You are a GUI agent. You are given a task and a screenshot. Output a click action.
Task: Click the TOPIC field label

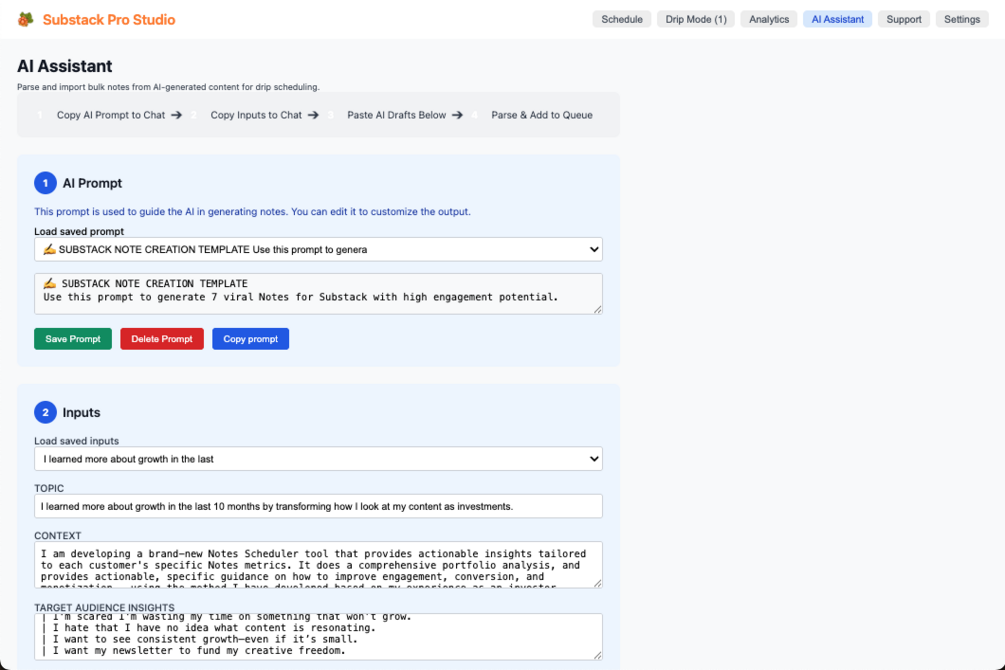[x=49, y=489]
